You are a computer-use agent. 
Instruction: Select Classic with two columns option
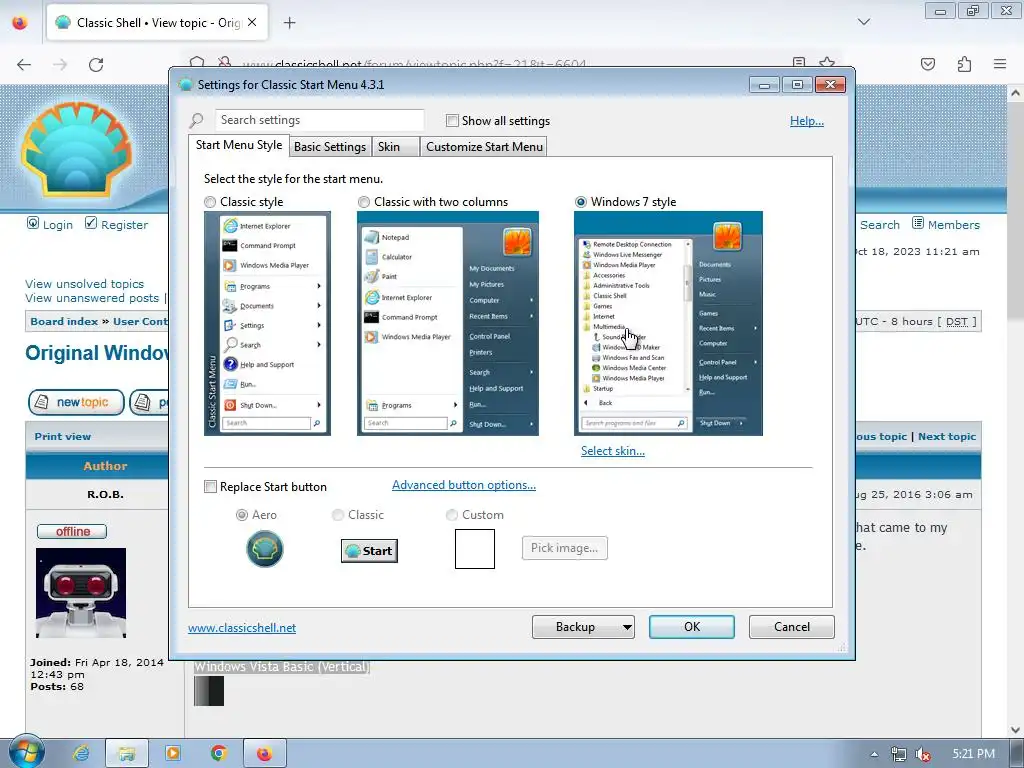click(x=364, y=202)
